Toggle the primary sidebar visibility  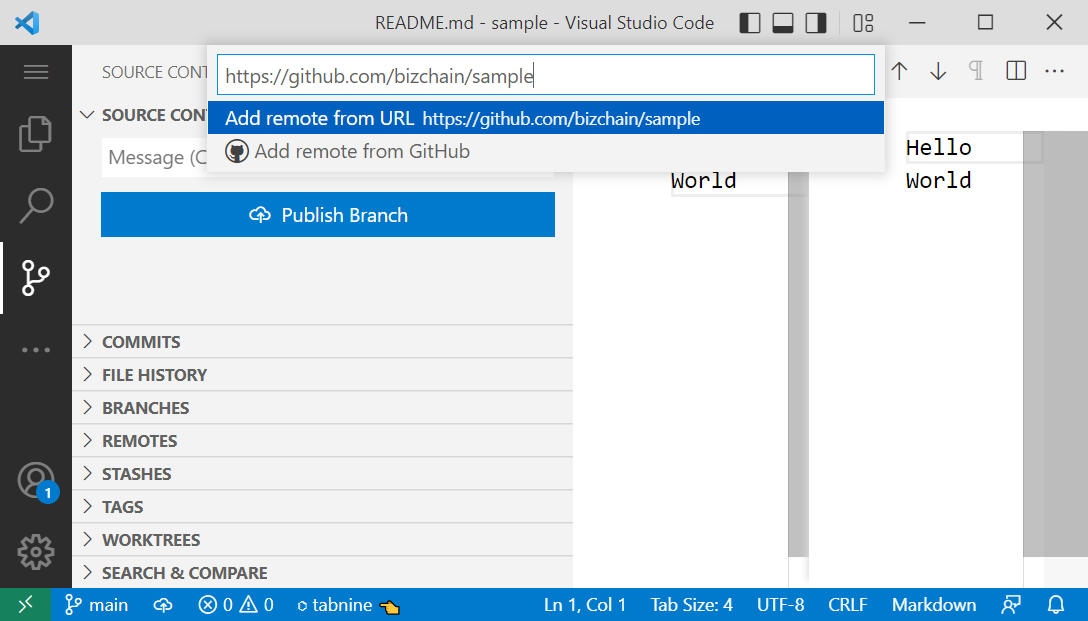tap(749, 22)
